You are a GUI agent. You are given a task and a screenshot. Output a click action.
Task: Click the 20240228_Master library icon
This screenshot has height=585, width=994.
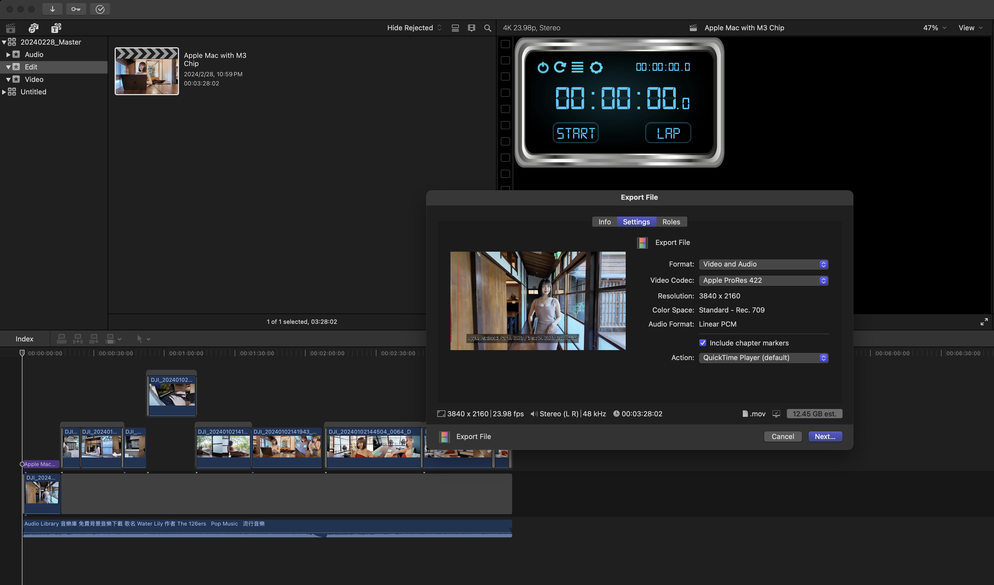tap(12, 42)
